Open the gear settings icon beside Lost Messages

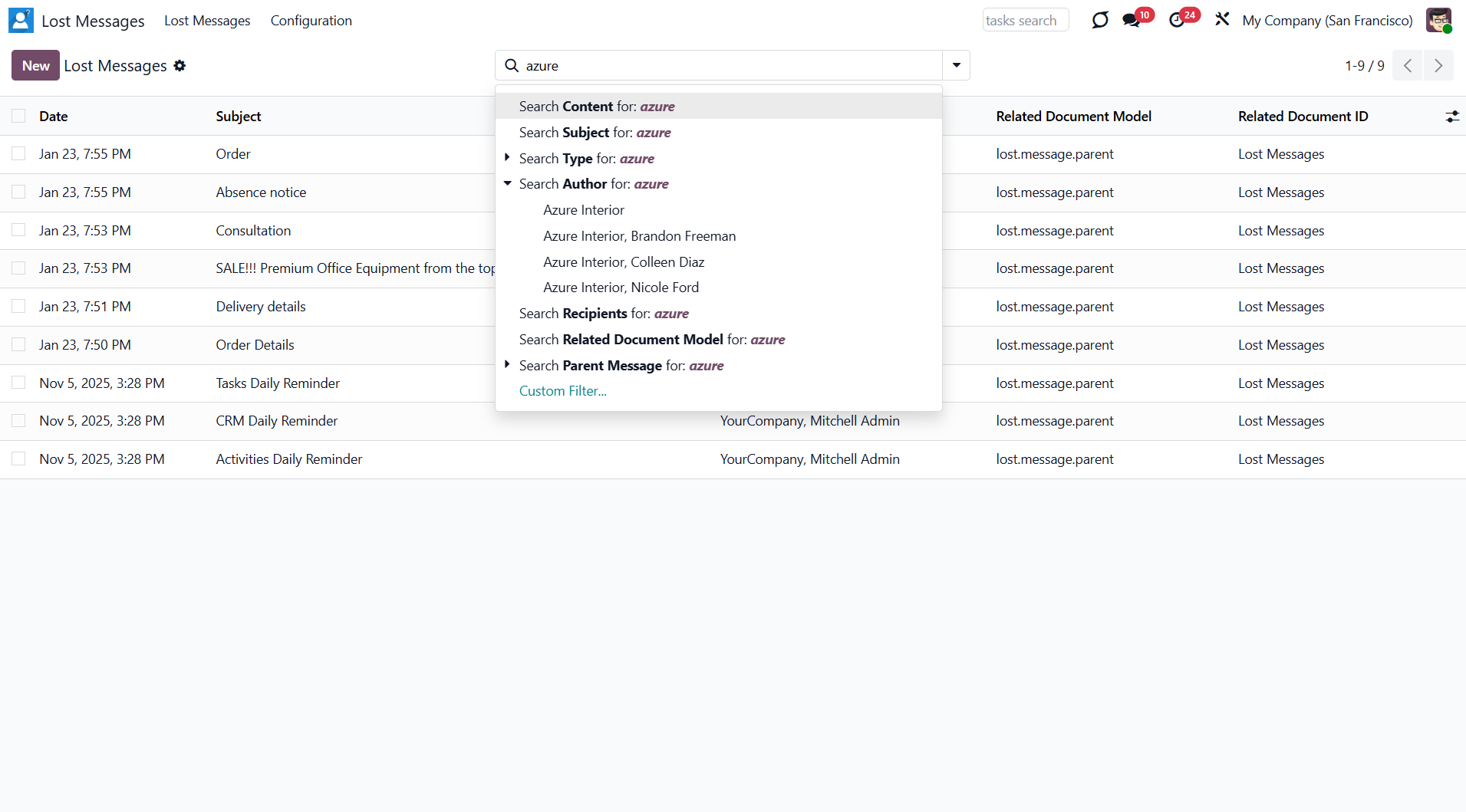[x=180, y=66]
